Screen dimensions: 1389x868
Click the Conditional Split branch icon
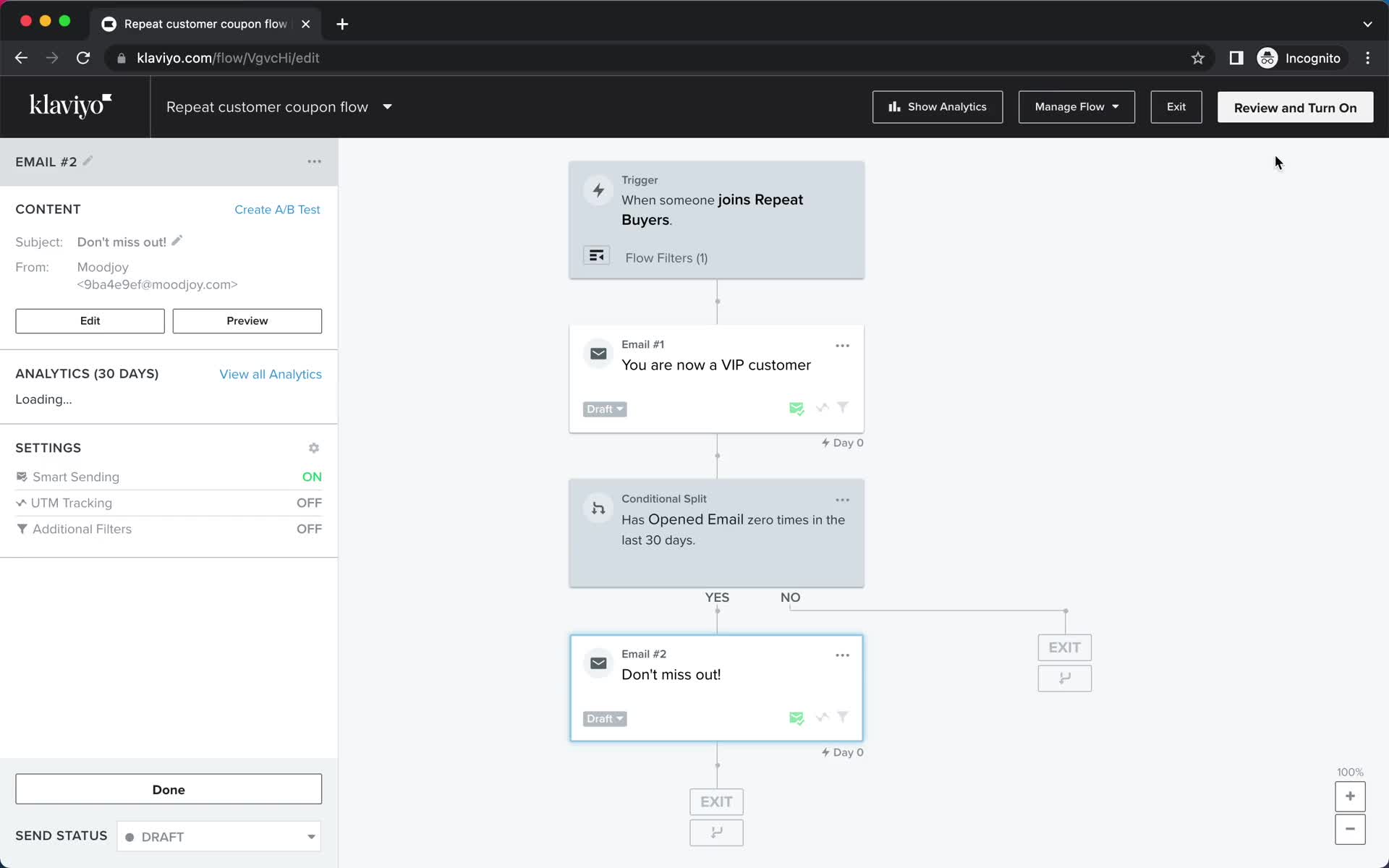(598, 509)
